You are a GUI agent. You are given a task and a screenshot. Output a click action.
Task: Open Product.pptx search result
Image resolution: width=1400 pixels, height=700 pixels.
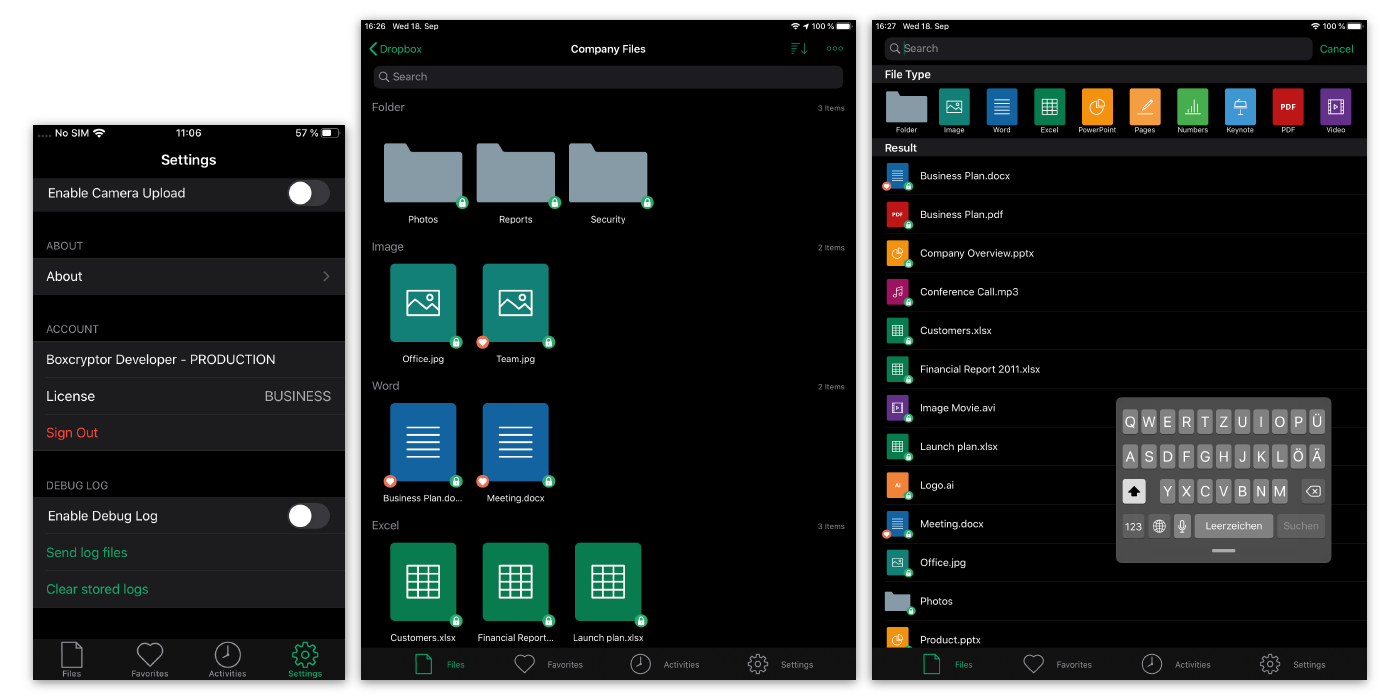tap(1119, 640)
